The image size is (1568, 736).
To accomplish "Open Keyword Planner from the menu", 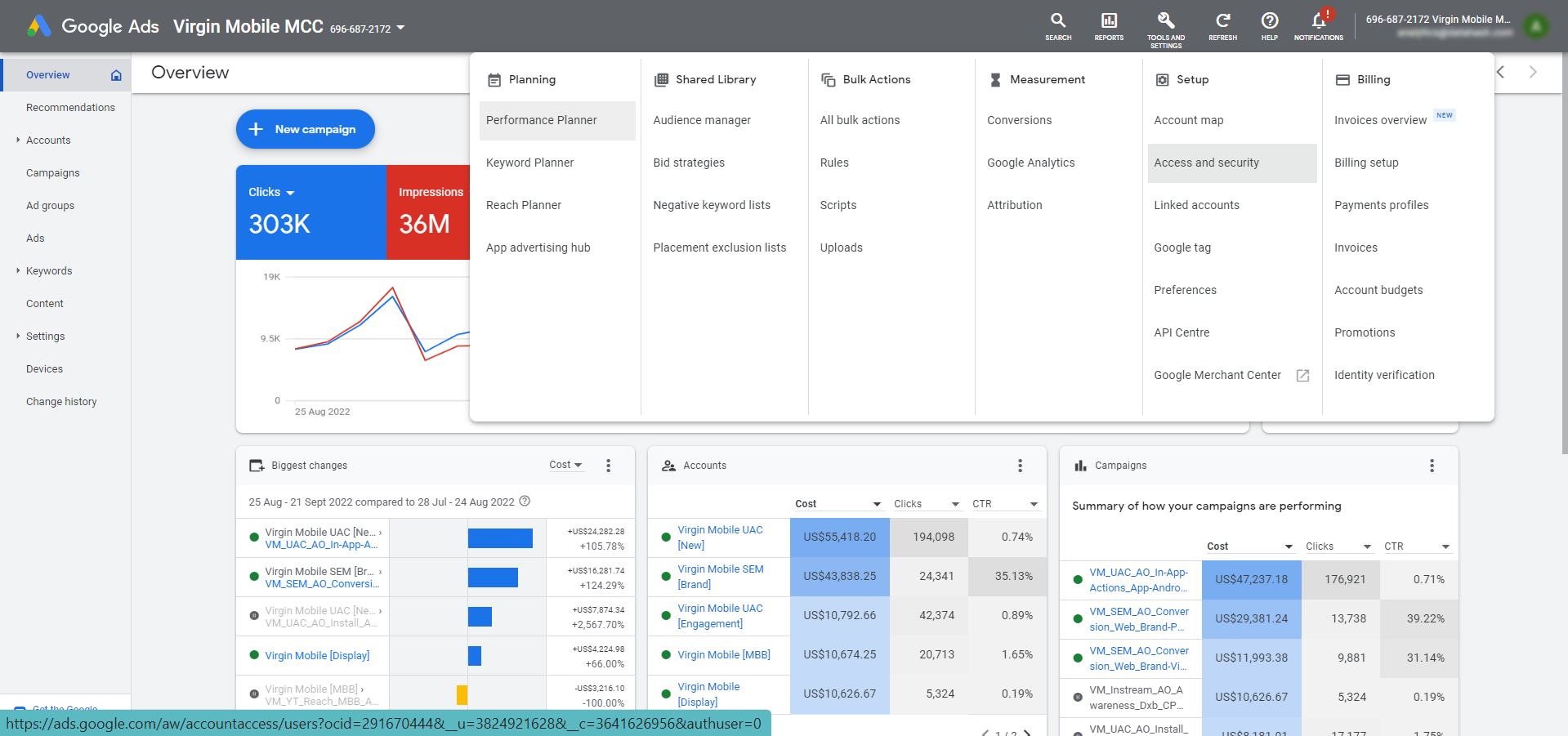I will [x=529, y=163].
